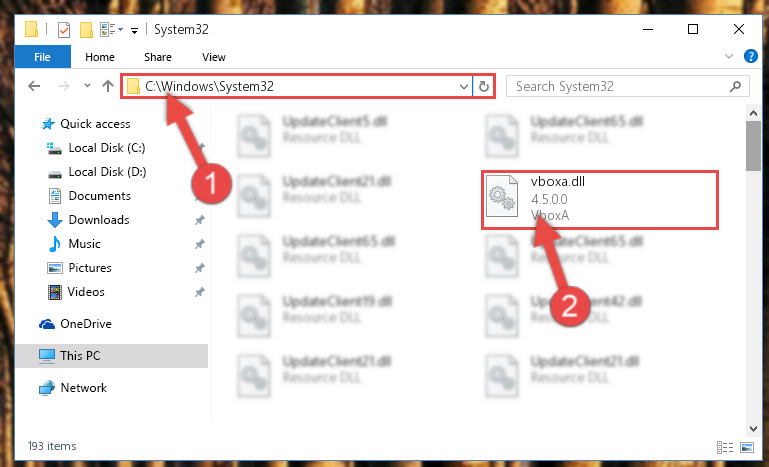Select the vboxa.dll file
Screen dimensions: 769x467
click(x=600, y=199)
